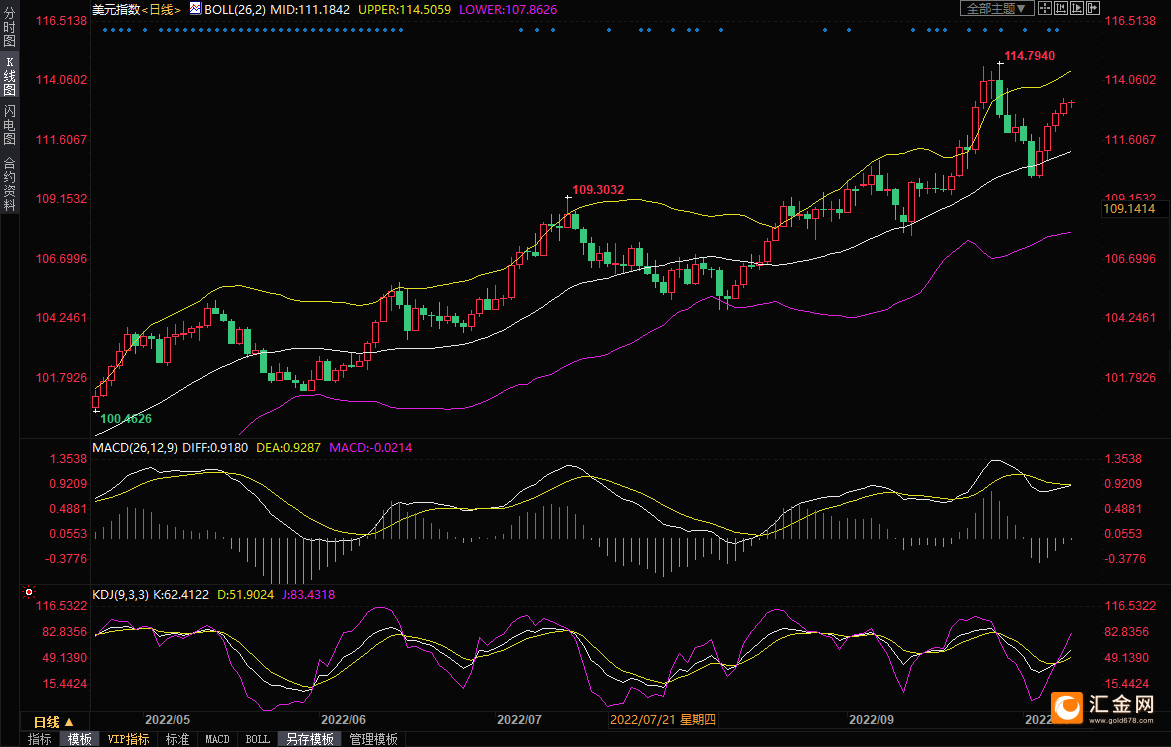Image resolution: width=1171 pixels, height=747 pixels.
Task: Click the 美元指数 chart title
Action: coord(116,10)
